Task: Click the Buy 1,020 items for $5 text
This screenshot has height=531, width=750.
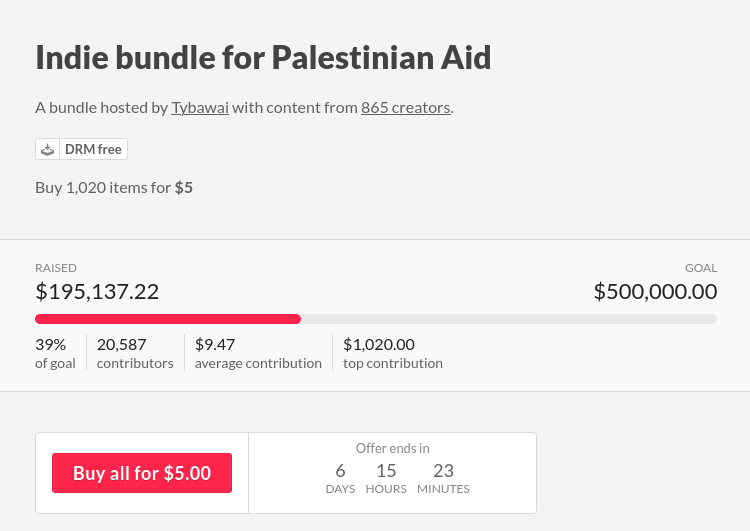Action: (x=114, y=188)
